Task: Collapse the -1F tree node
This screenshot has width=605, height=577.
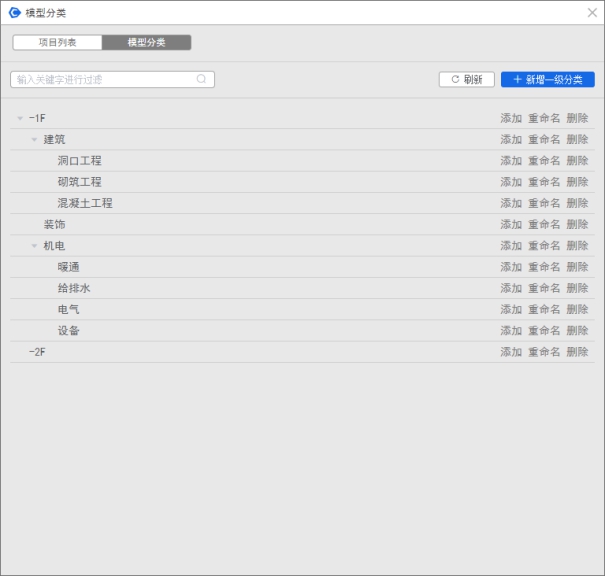Action: pos(20,119)
